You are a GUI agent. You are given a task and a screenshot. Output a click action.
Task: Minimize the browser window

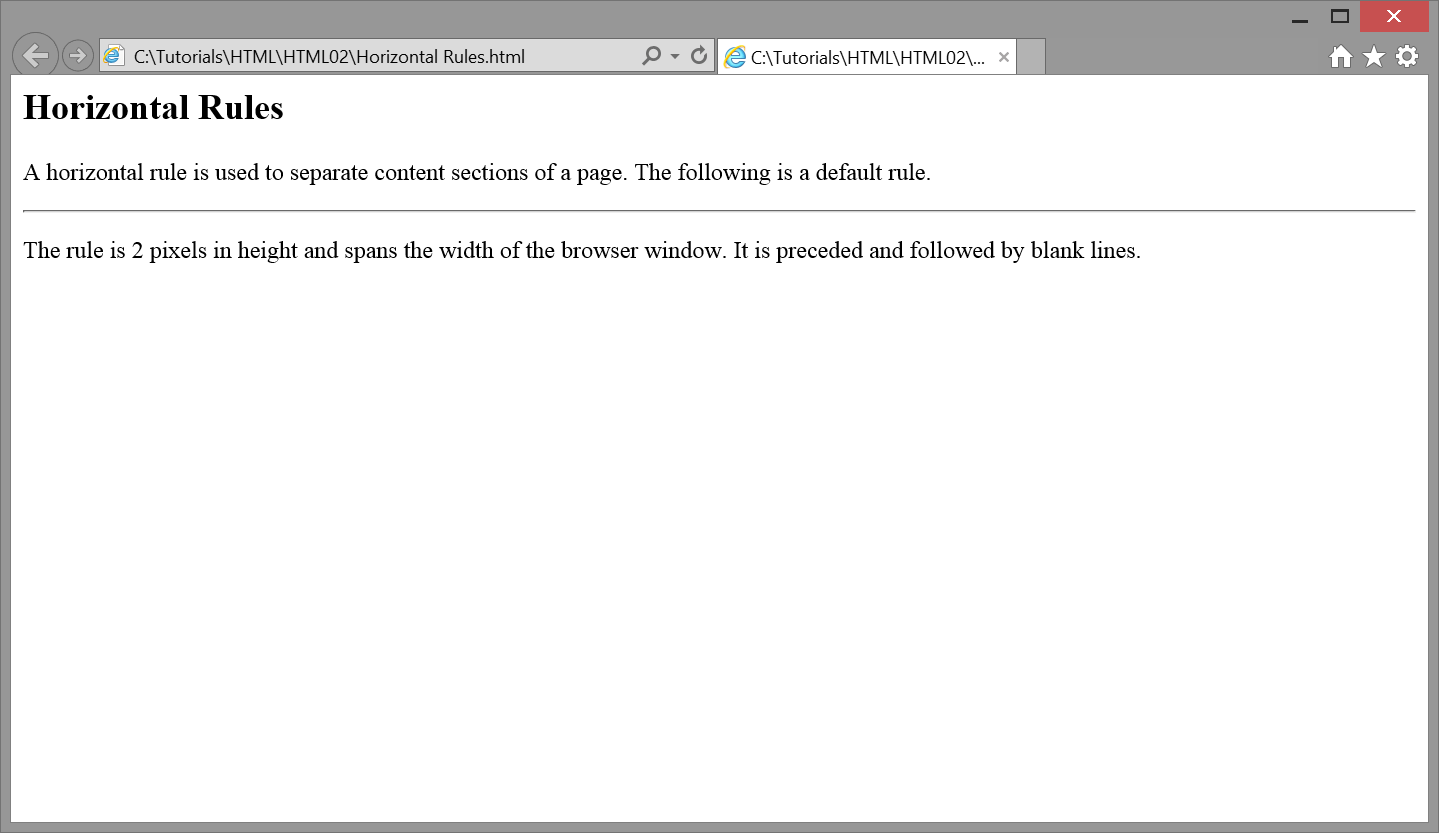pos(1300,18)
